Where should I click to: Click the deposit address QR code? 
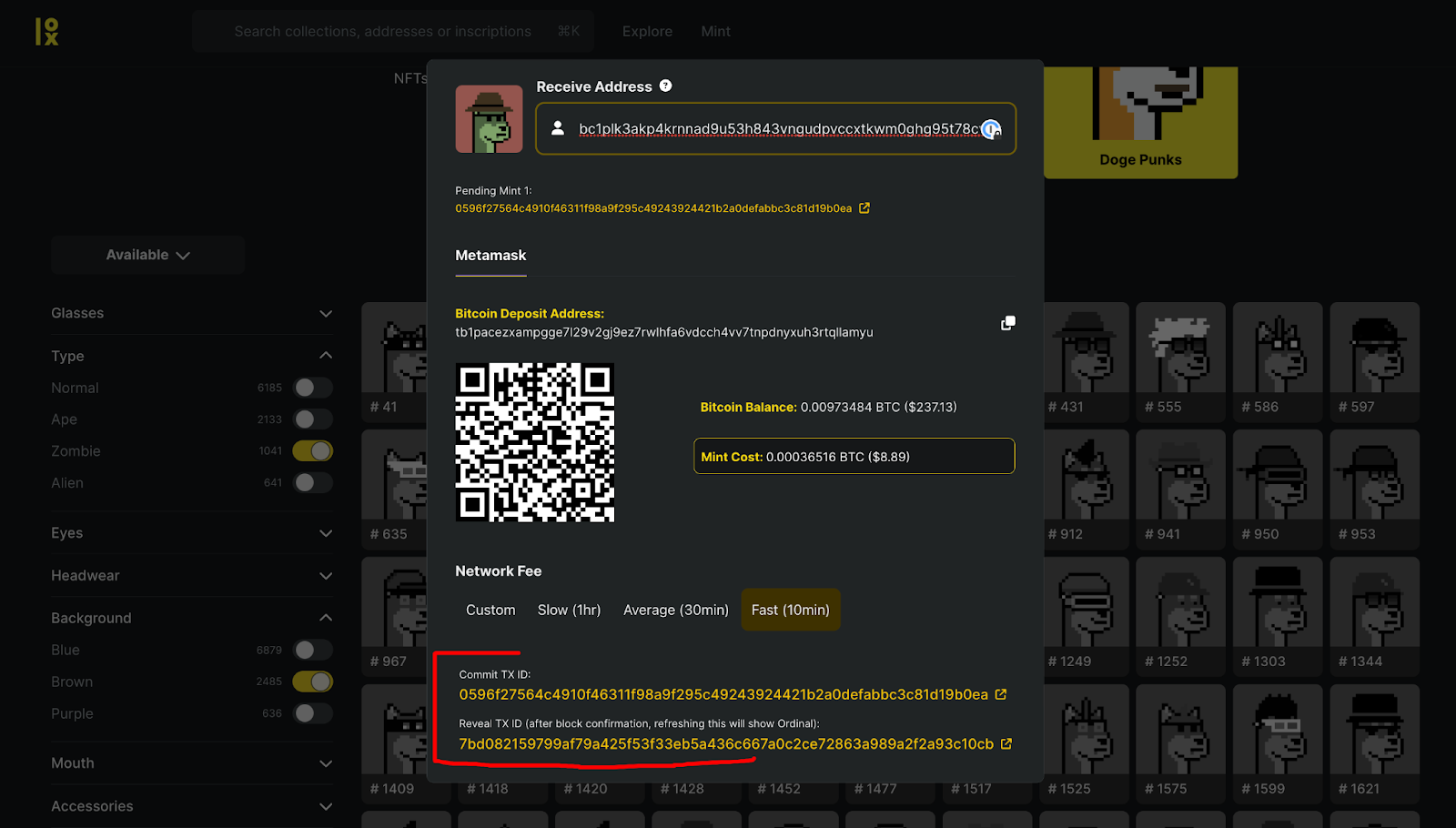point(535,443)
